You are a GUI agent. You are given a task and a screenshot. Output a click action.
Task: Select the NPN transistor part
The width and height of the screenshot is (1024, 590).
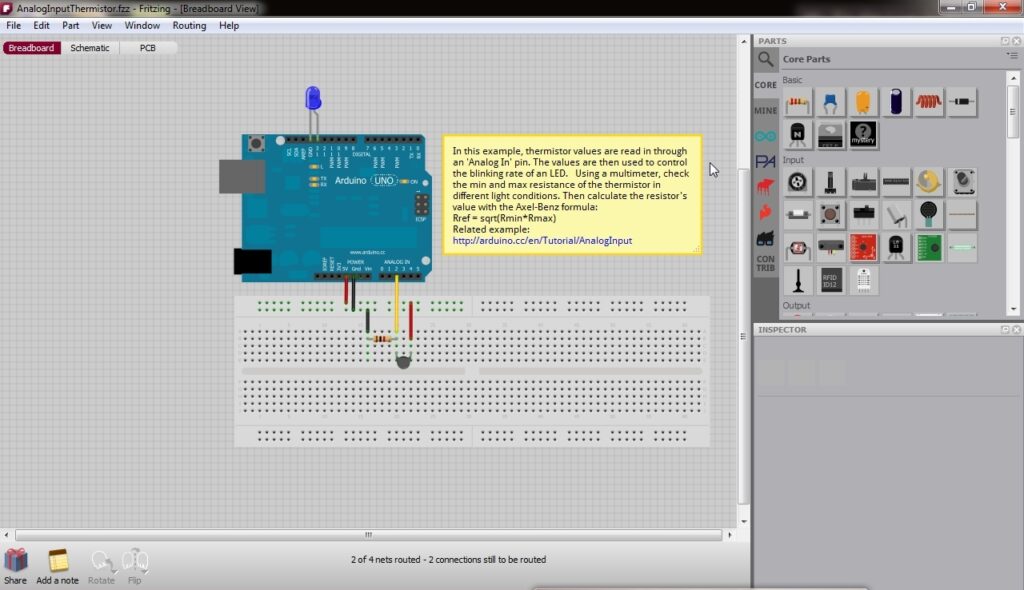797,134
